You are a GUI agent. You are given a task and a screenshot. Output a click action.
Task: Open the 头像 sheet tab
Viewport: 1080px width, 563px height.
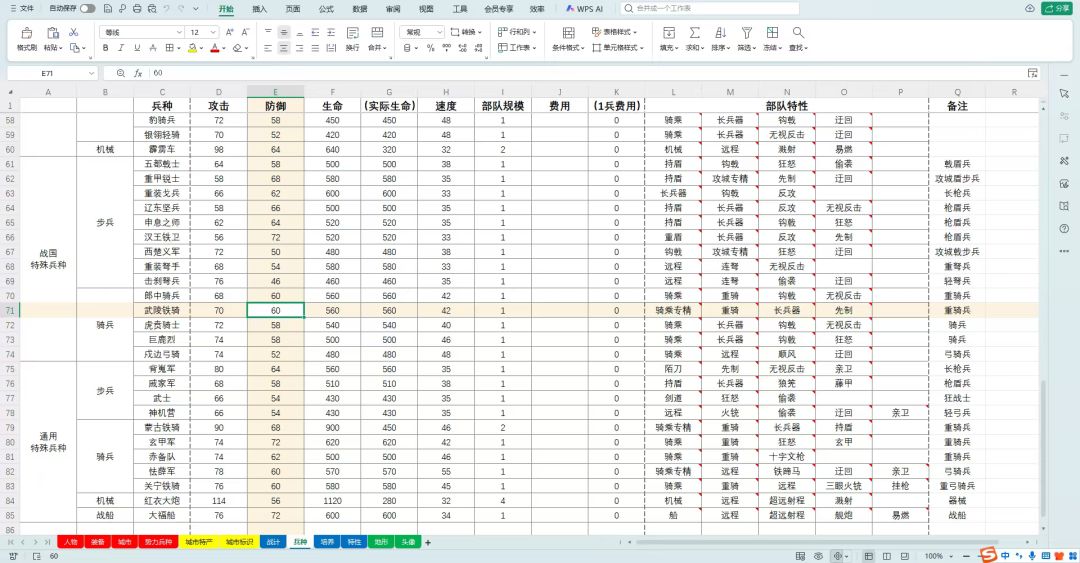pyautogui.click(x=408, y=542)
